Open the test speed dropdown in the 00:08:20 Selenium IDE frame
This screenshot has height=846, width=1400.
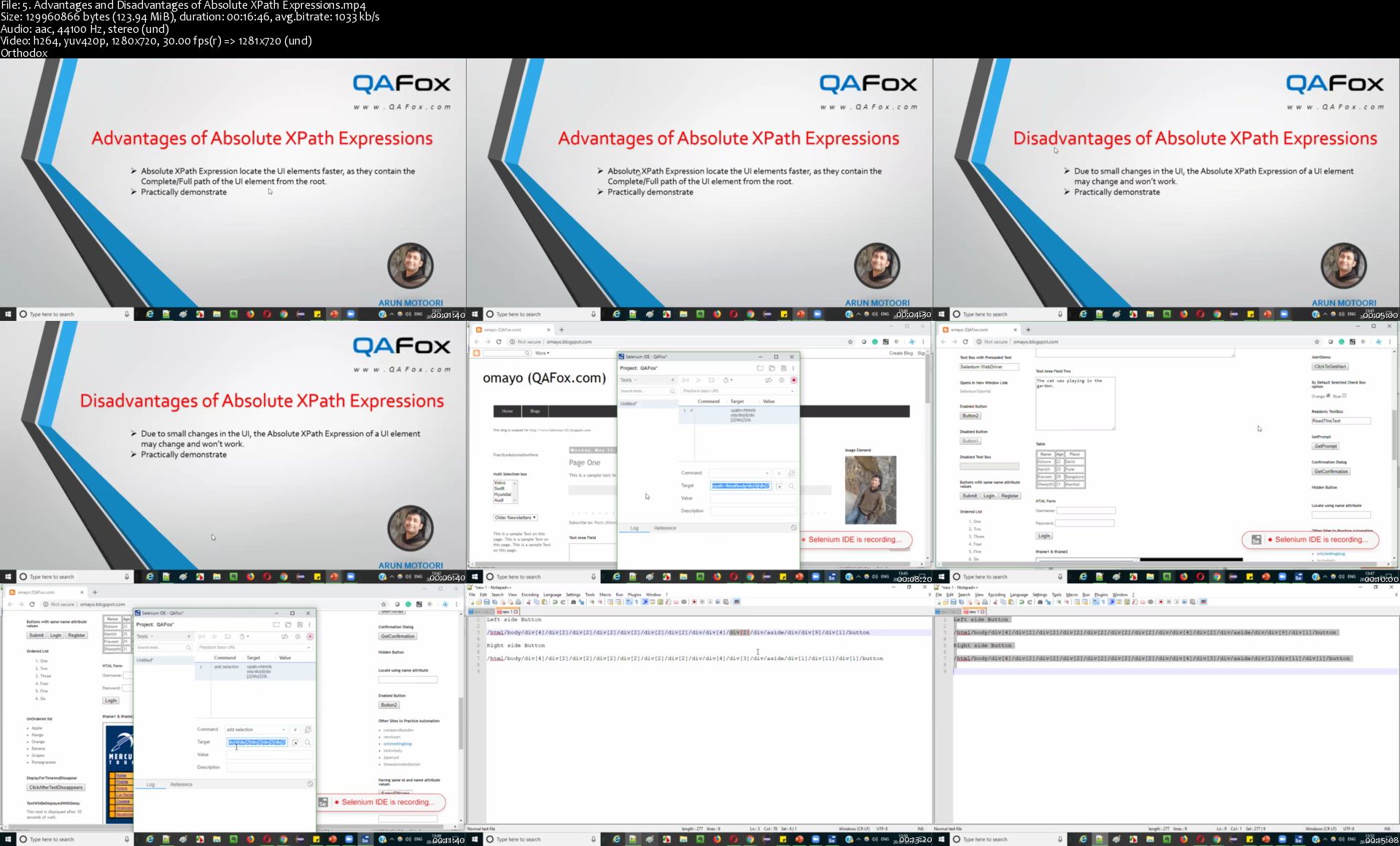click(728, 380)
